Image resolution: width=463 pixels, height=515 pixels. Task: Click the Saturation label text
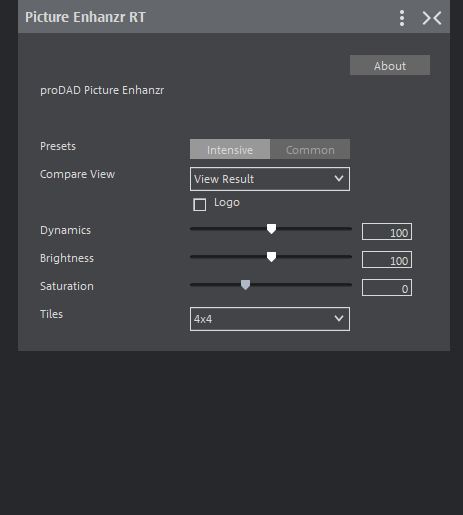click(67, 286)
